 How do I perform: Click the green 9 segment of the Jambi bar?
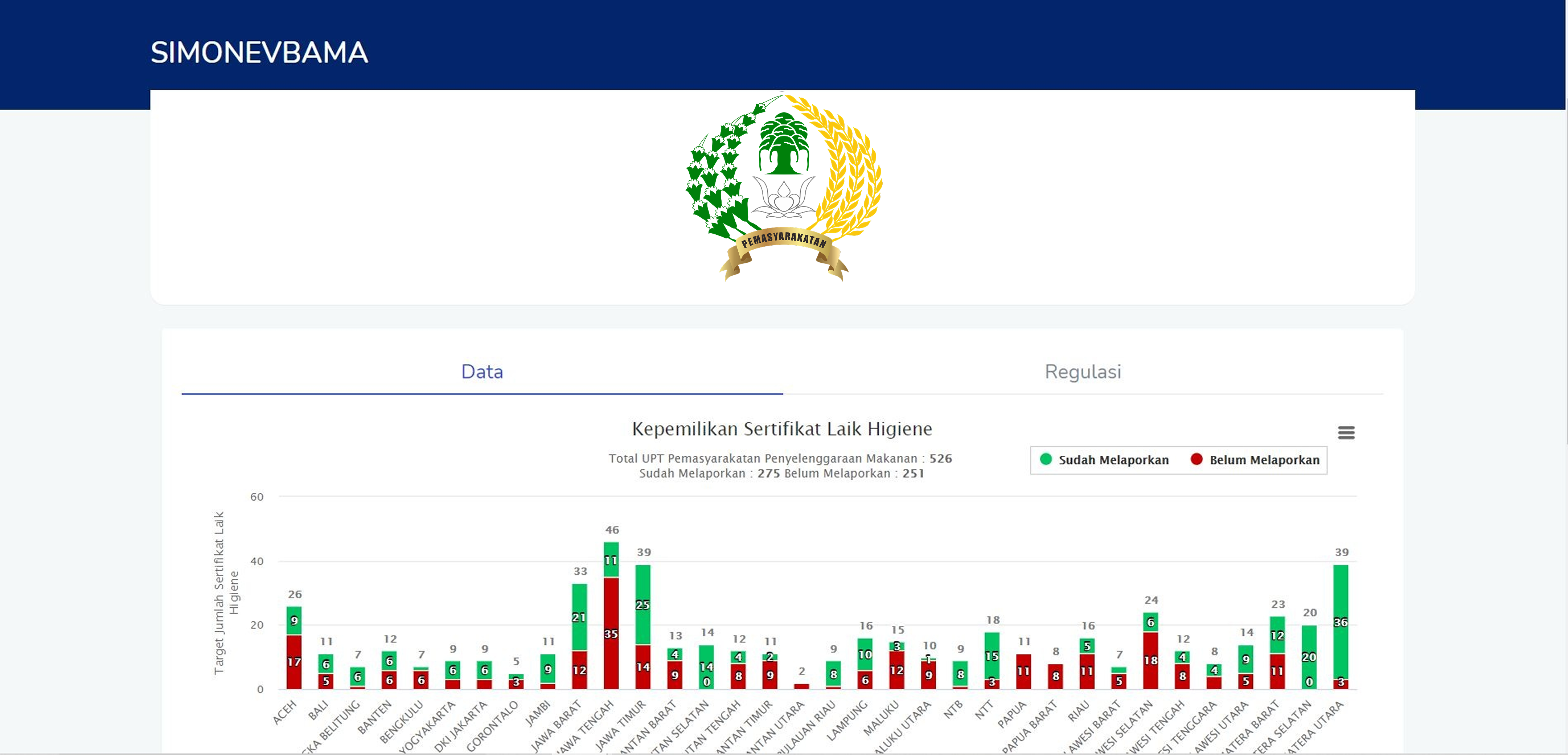point(548,669)
